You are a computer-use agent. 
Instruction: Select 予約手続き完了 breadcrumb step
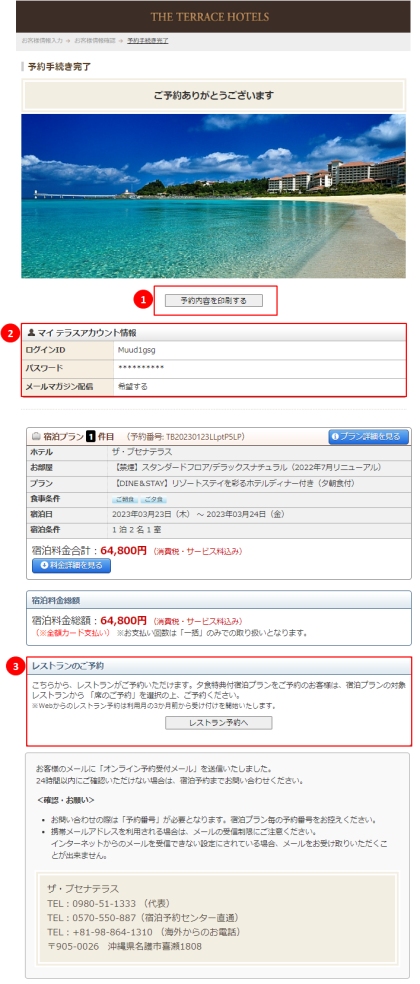(148, 40)
